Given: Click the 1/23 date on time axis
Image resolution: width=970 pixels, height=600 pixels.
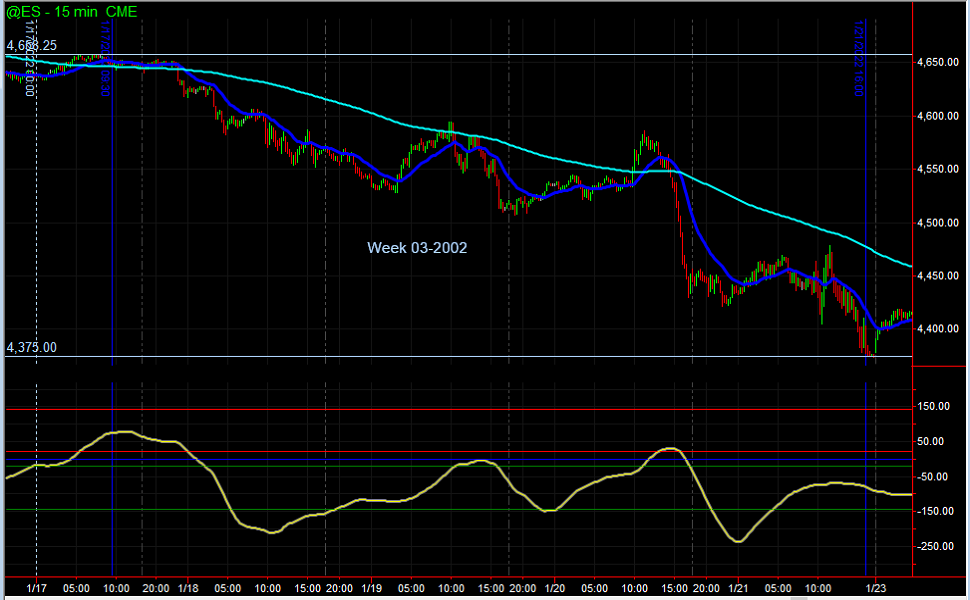Looking at the screenshot, I should pyautogui.click(x=875, y=588).
